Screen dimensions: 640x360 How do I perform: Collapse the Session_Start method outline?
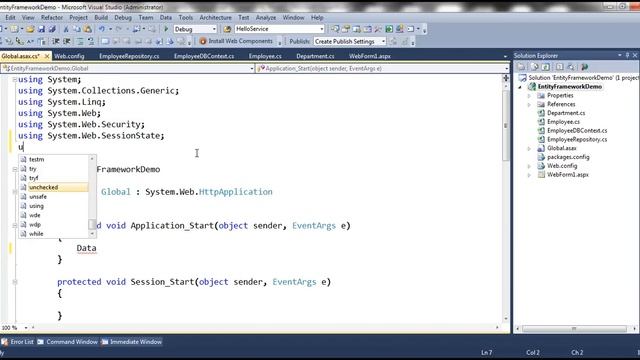coord(15,282)
